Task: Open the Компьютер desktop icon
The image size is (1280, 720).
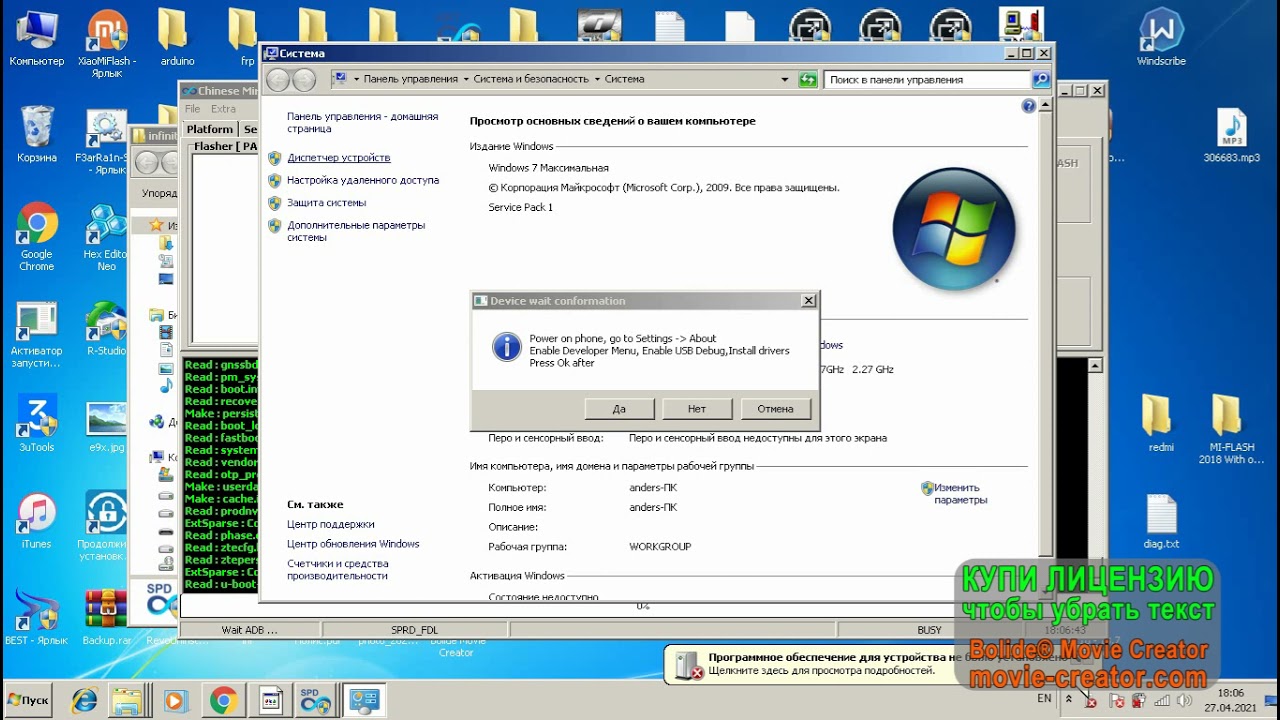Action: [37, 38]
